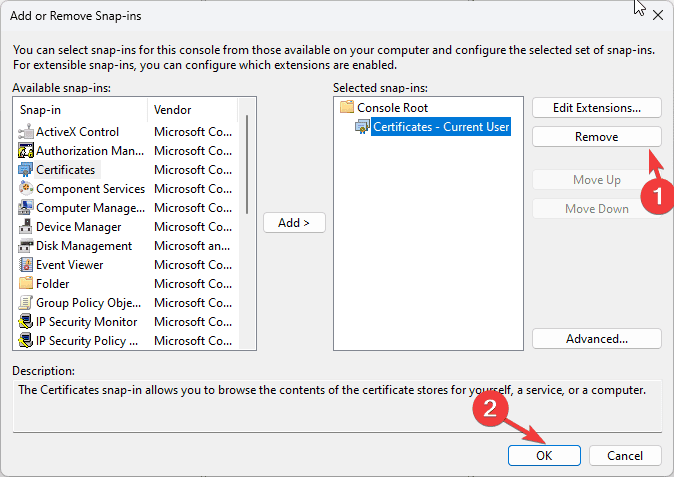674x477 pixels.
Task: Choose the Group Policy Object icon
Action: click(26, 303)
